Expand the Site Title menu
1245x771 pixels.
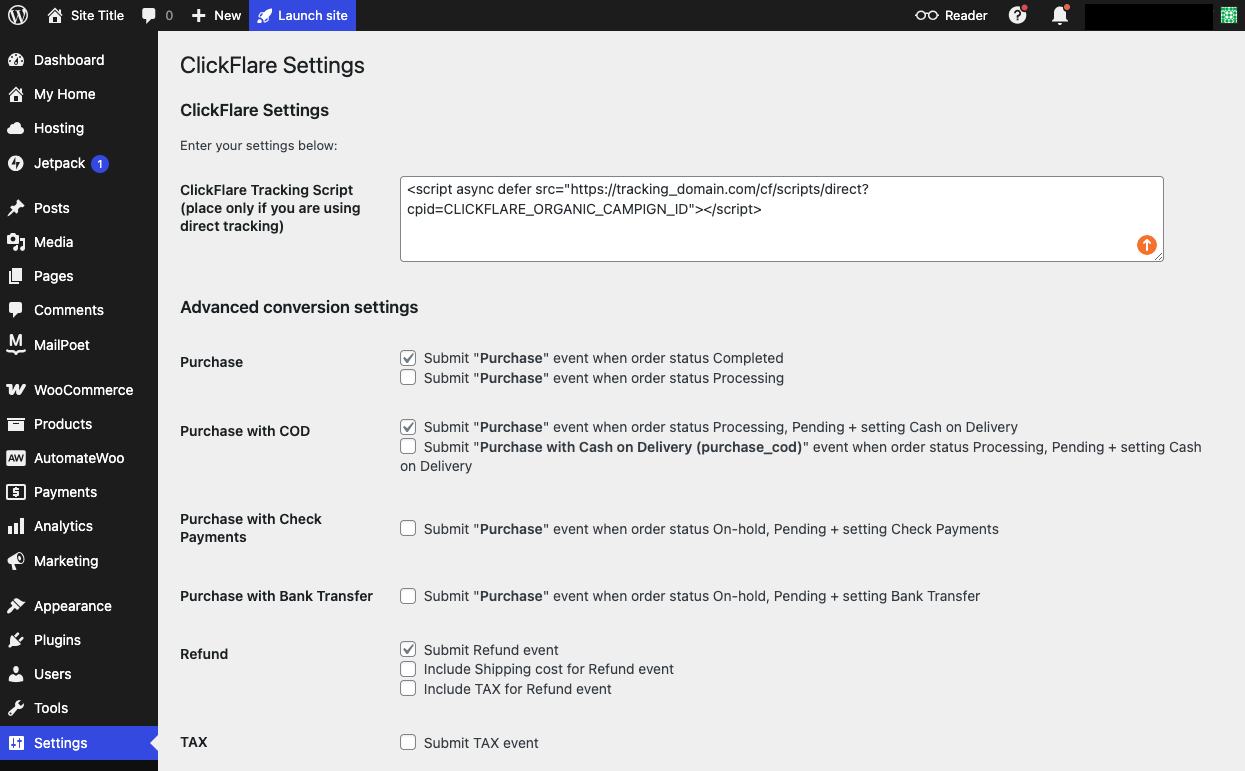[86, 15]
